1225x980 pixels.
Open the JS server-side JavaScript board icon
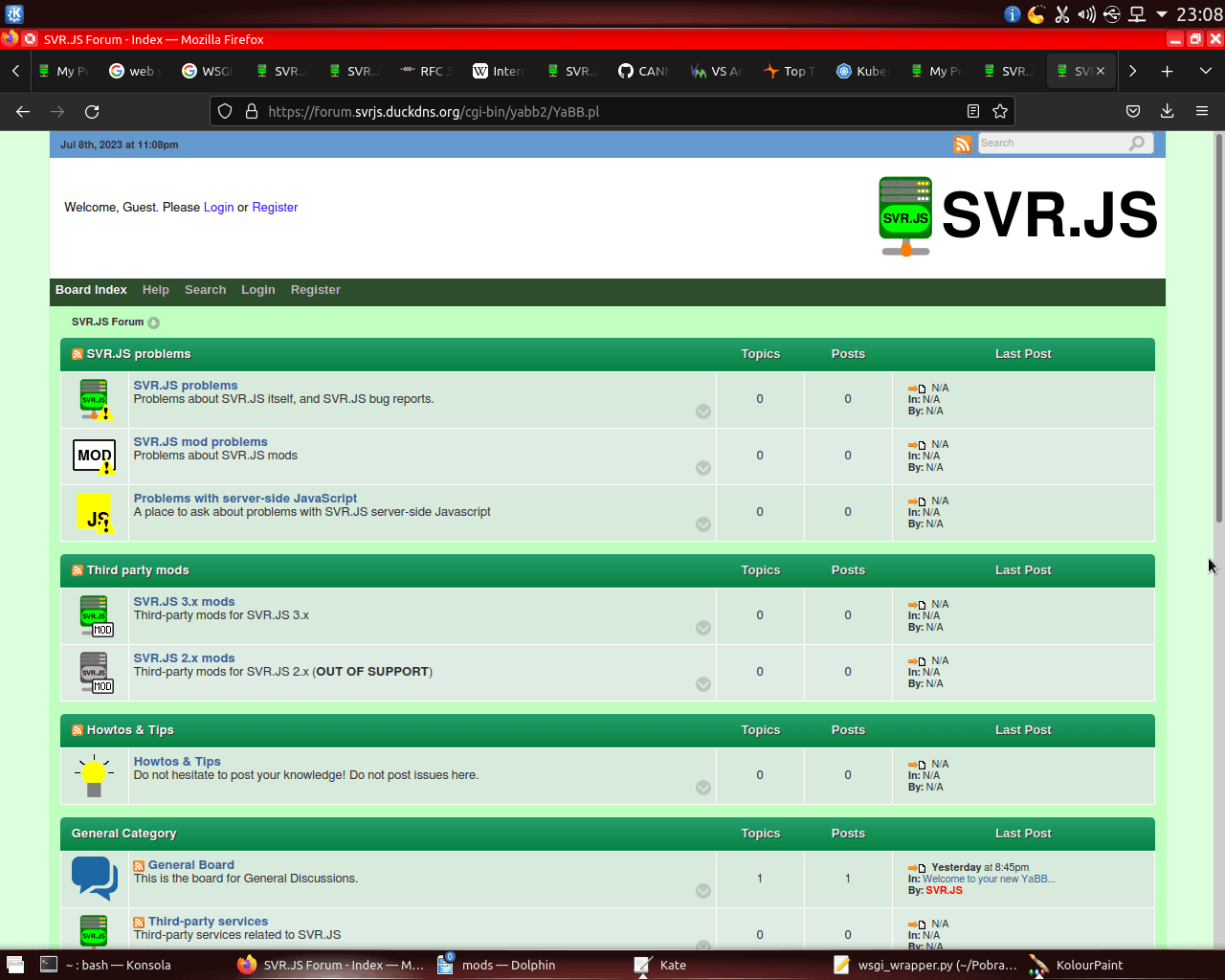pyautogui.click(x=96, y=513)
